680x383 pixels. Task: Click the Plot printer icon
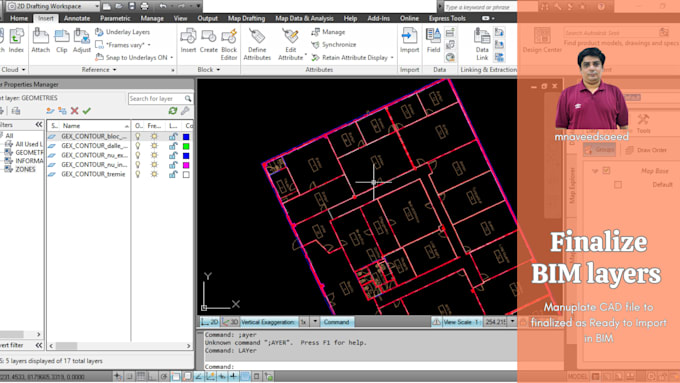[x=144, y=6]
